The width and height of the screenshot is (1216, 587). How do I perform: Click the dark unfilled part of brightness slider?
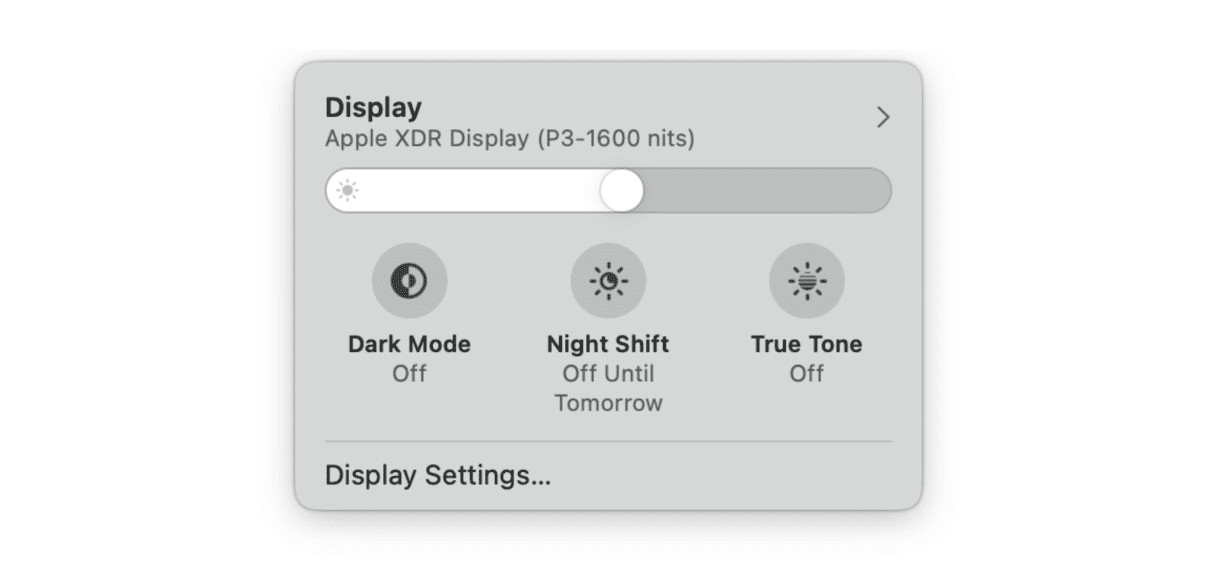[x=765, y=190]
